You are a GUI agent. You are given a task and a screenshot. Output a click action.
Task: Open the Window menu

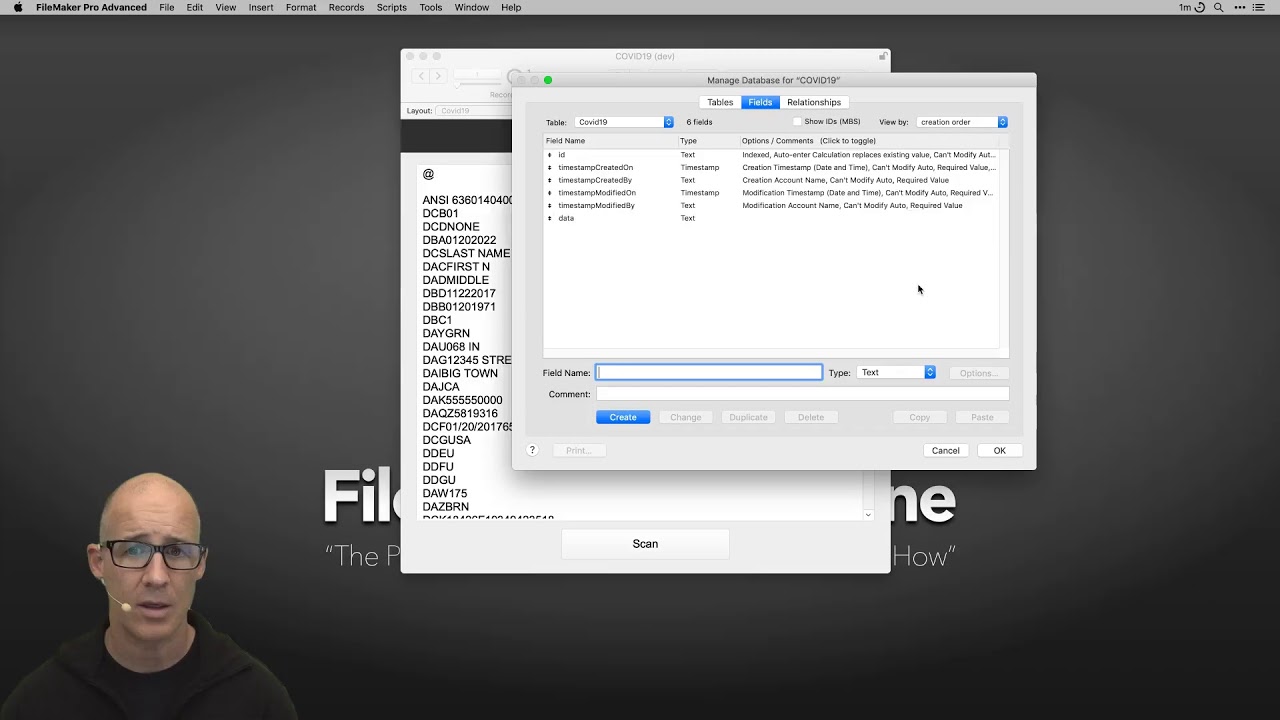coord(472,7)
